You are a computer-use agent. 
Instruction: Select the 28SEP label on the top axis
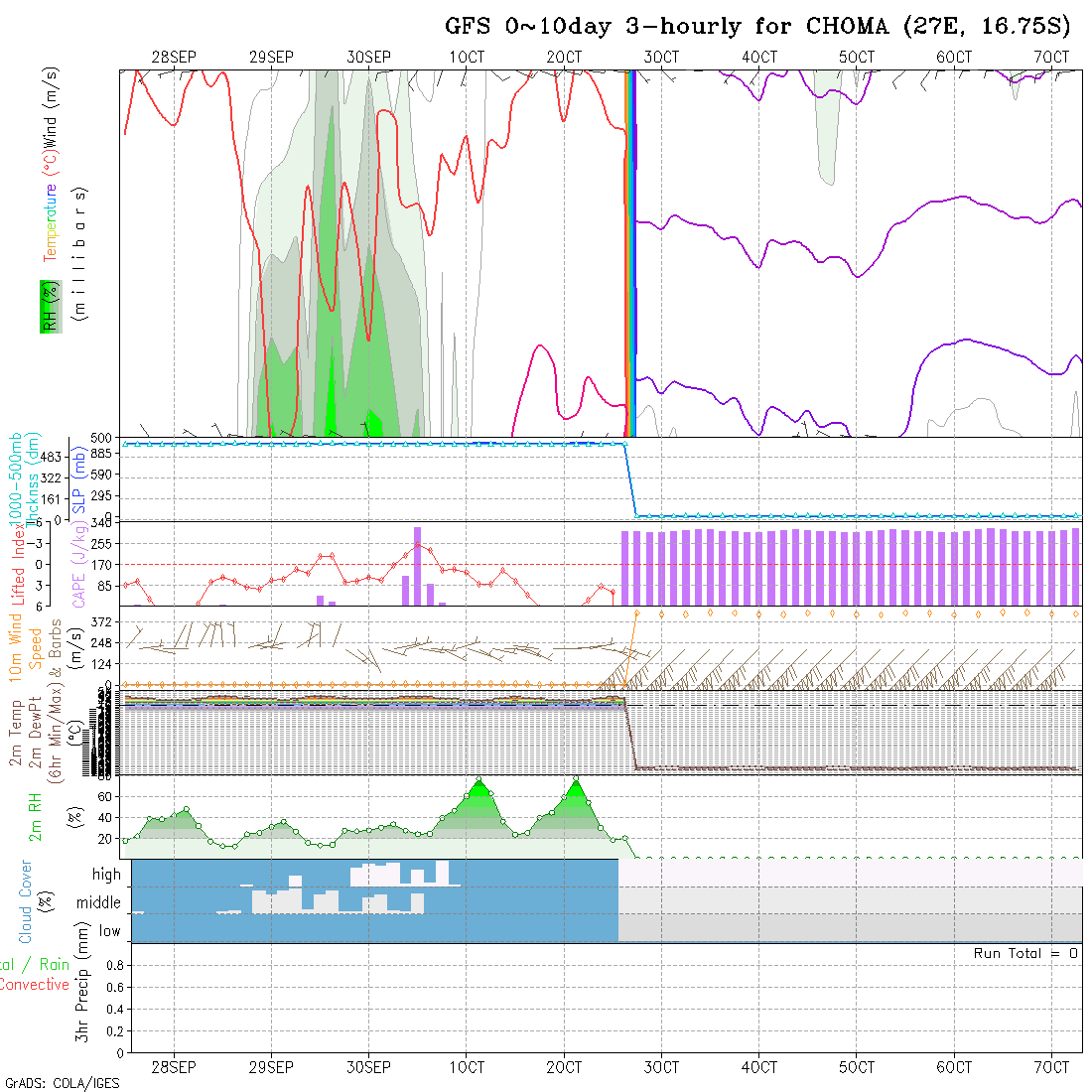[174, 58]
